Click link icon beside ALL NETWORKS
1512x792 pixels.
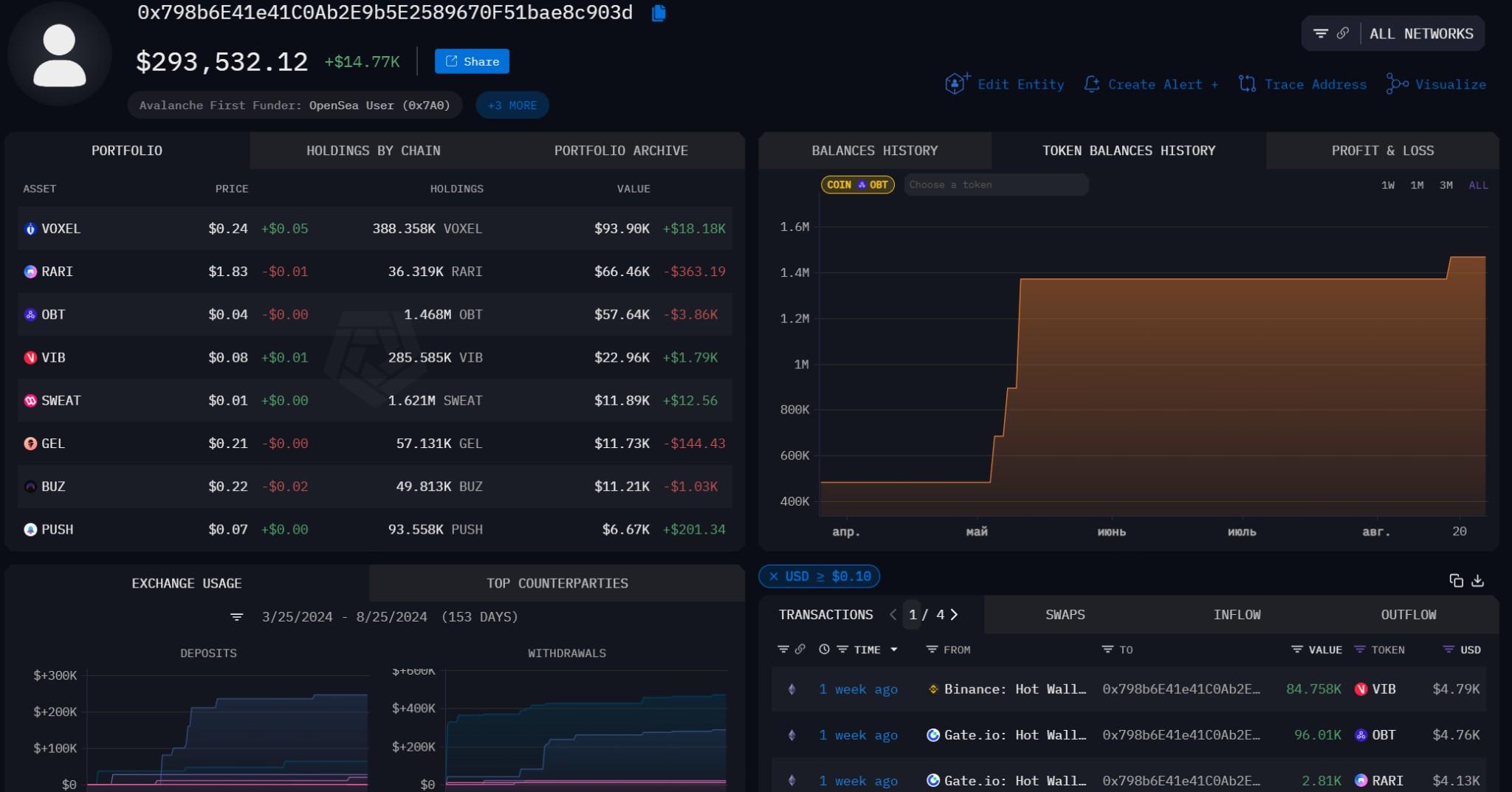click(x=1343, y=33)
